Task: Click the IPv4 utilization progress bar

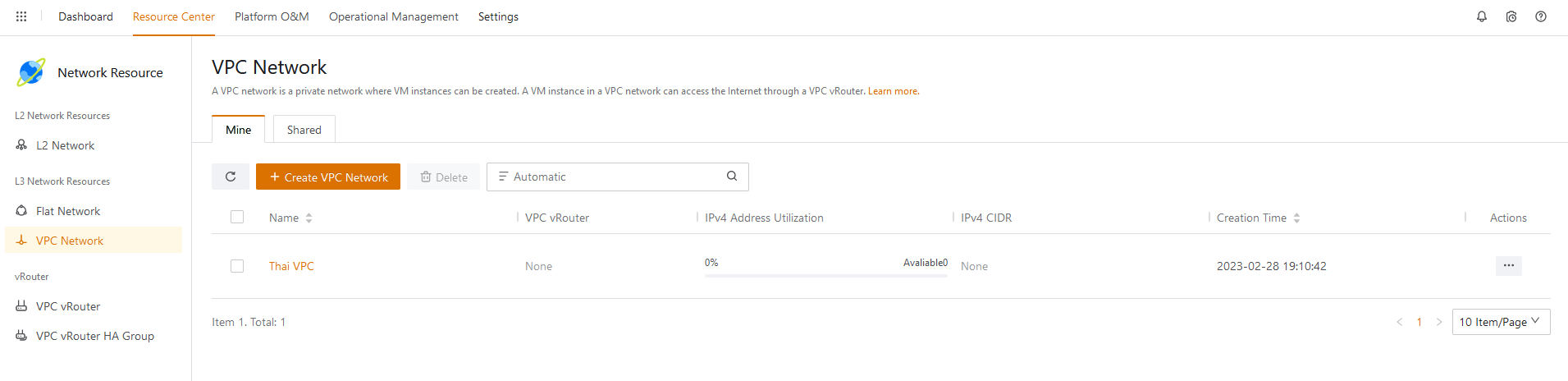Action: [x=825, y=275]
